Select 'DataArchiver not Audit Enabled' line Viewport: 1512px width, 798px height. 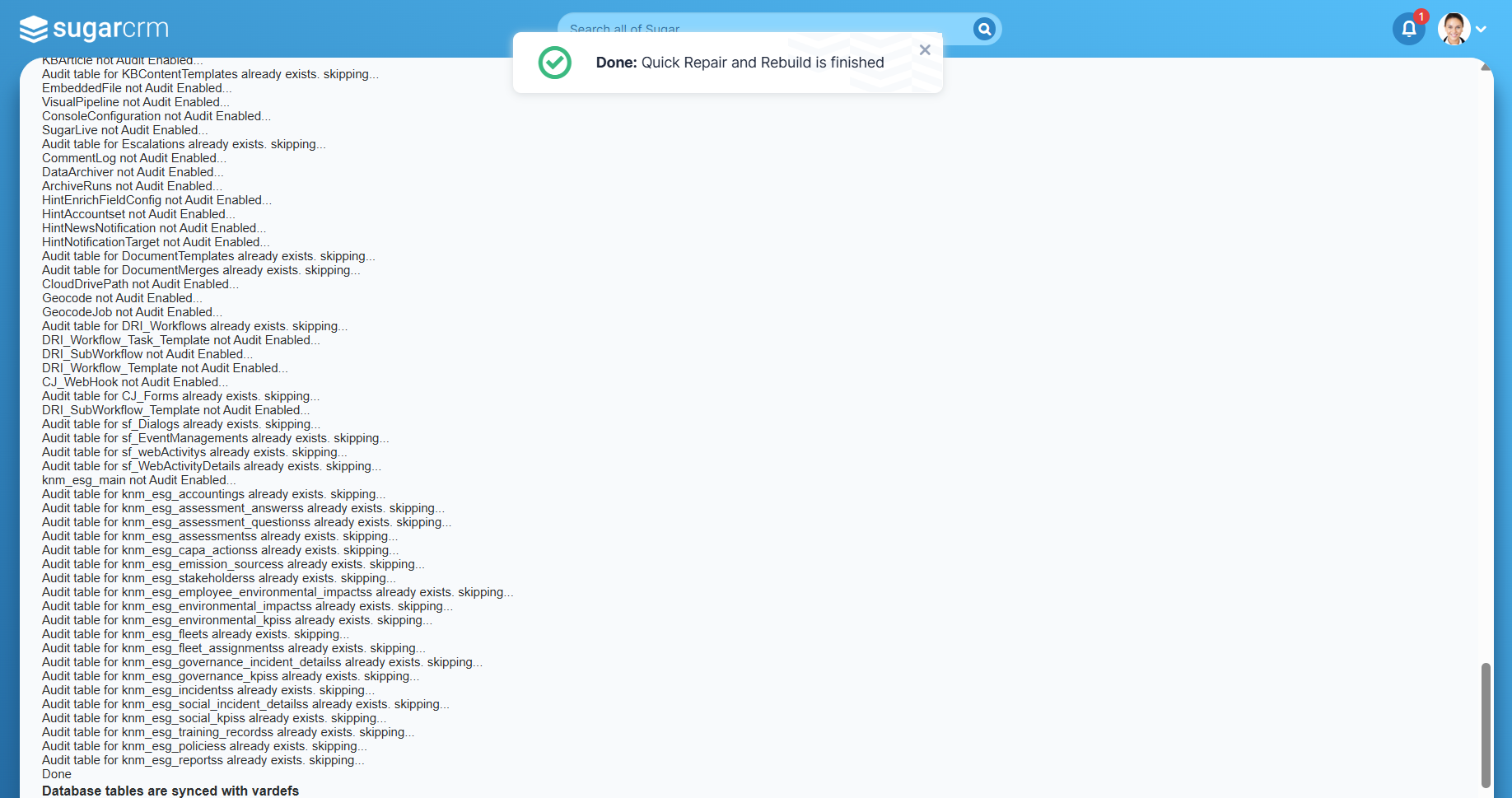(133, 172)
